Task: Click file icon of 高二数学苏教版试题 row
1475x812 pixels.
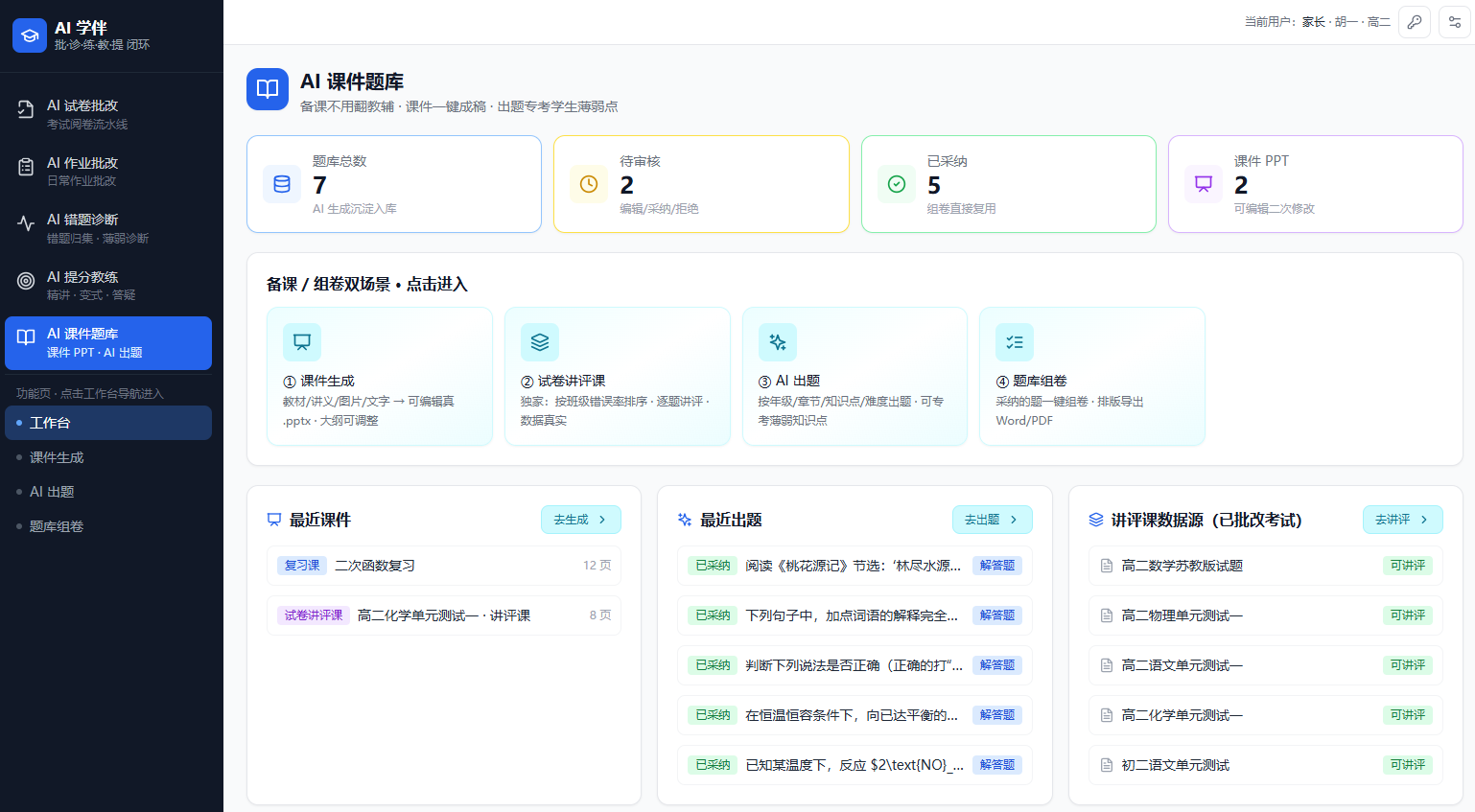Action: click(1107, 566)
